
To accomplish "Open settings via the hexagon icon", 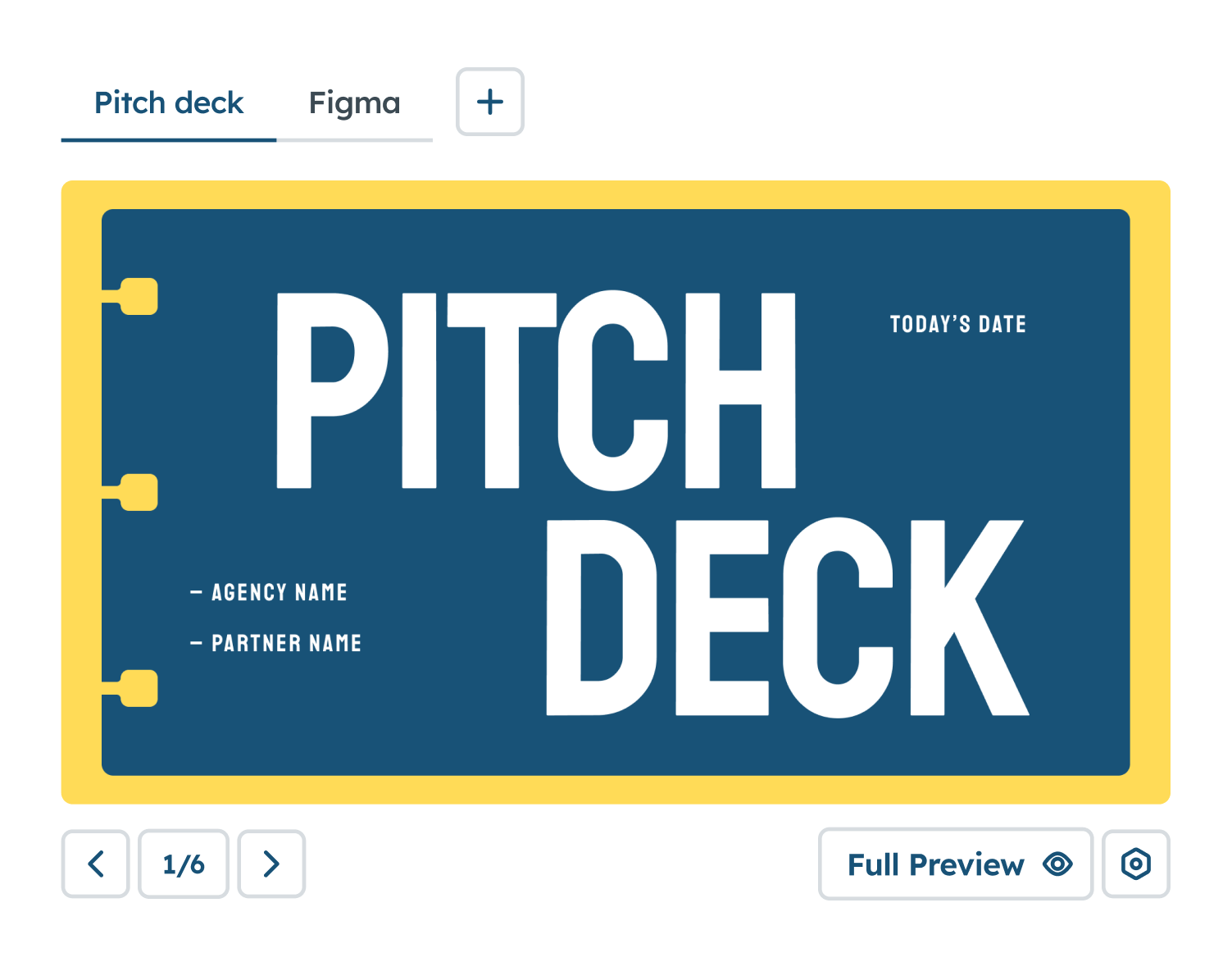I will point(1136,864).
